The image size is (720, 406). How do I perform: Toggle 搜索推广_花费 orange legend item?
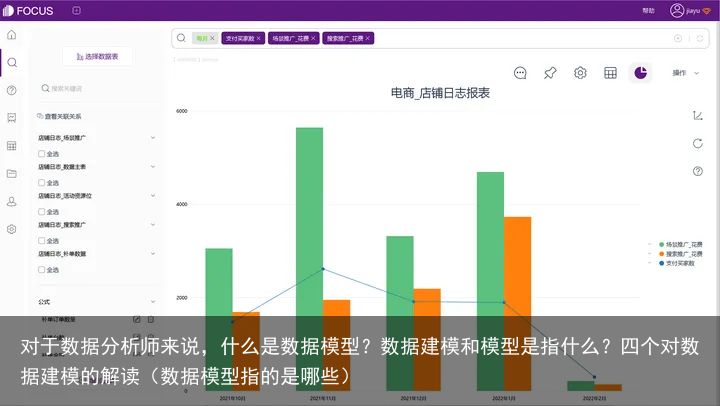681,254
